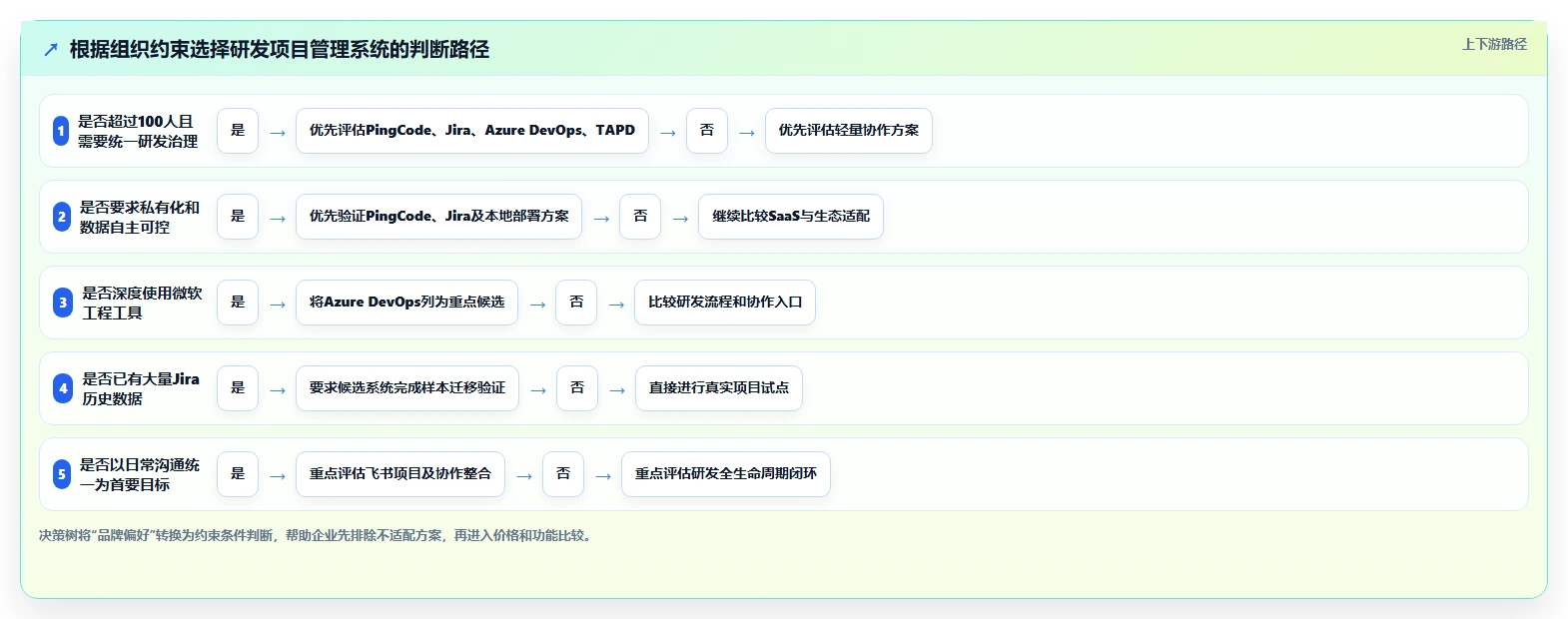Click question text 是否要求私有化和数据自主可控
The width and height of the screenshot is (1568, 619).
point(140,217)
